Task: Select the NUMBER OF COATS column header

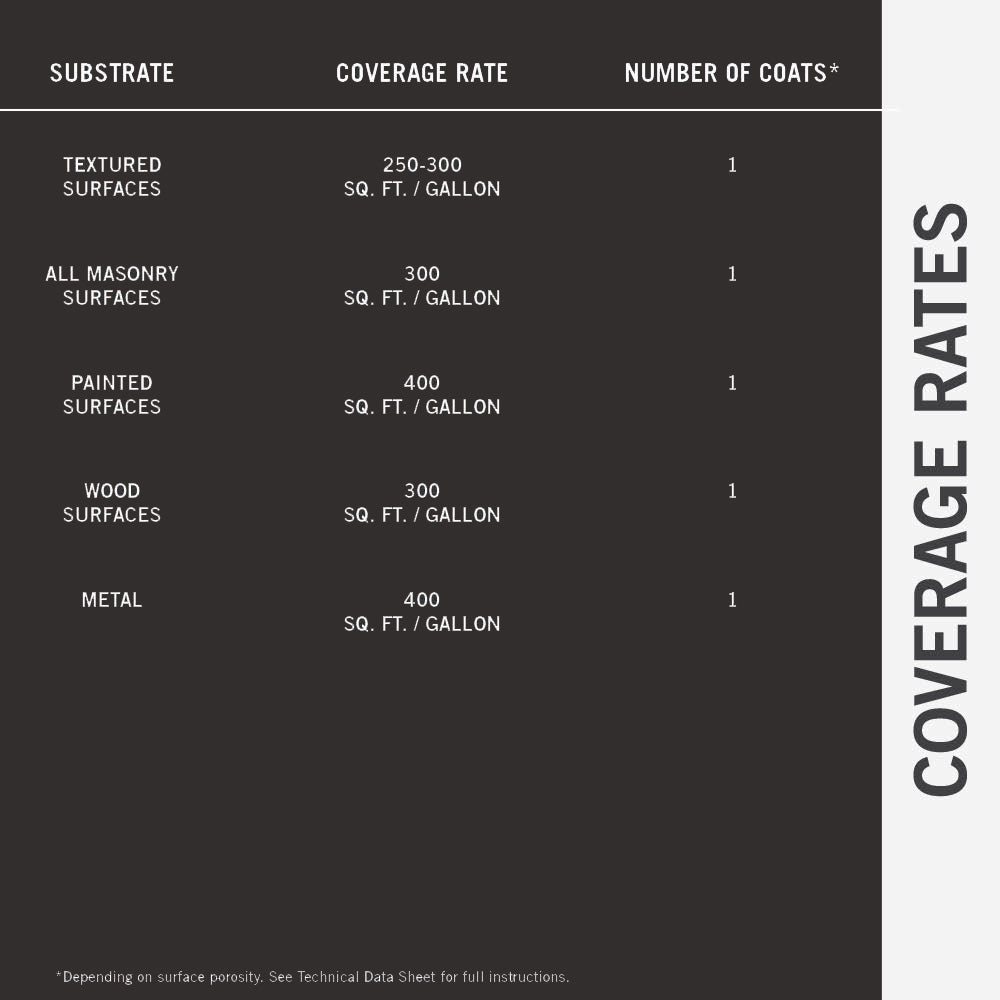Action: (x=731, y=73)
